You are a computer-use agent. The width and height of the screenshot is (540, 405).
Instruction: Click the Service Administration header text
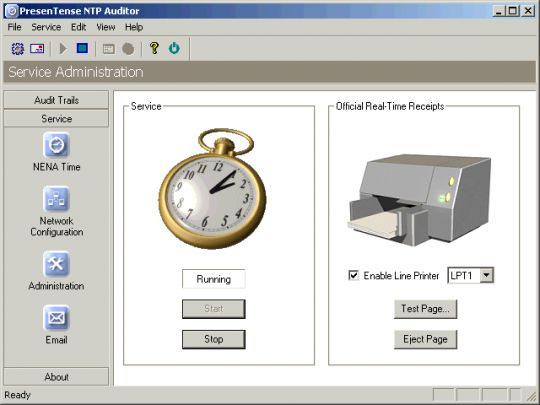click(76, 72)
